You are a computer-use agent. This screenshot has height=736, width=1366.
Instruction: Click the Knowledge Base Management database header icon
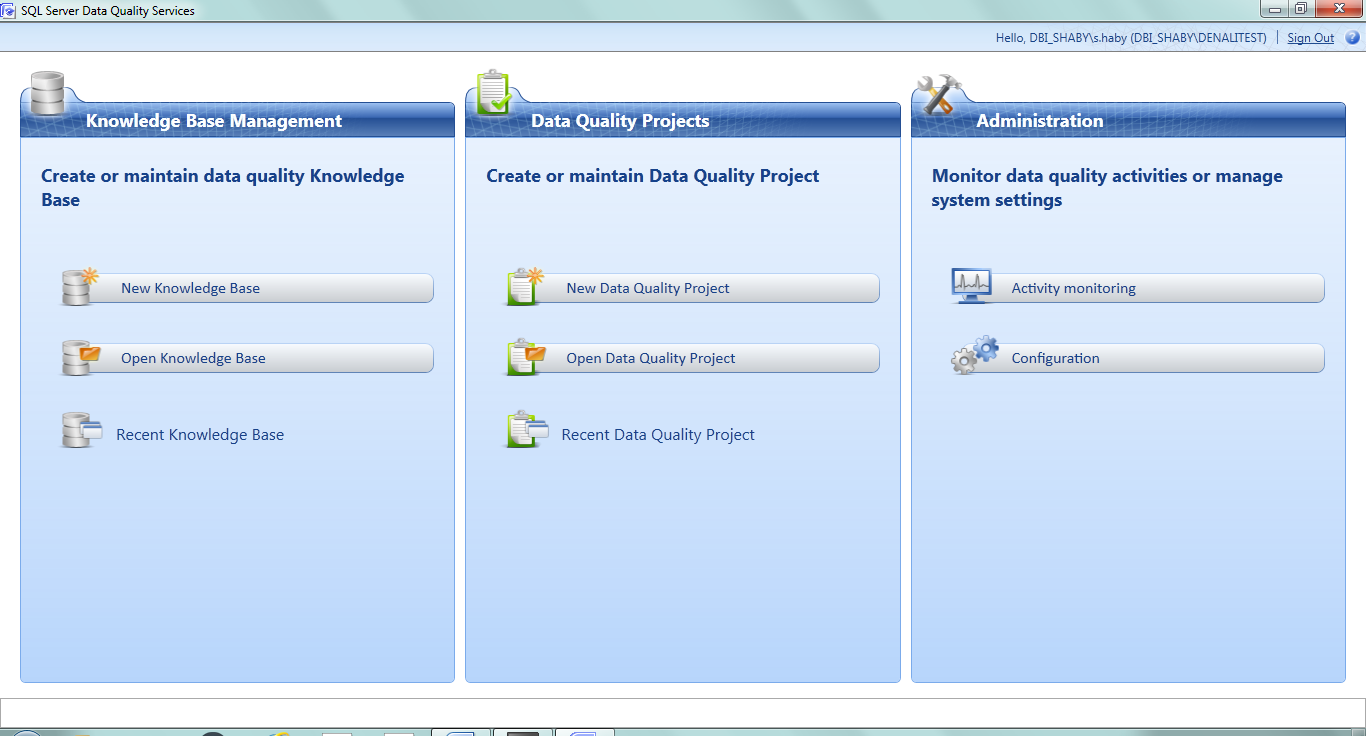click(x=48, y=93)
